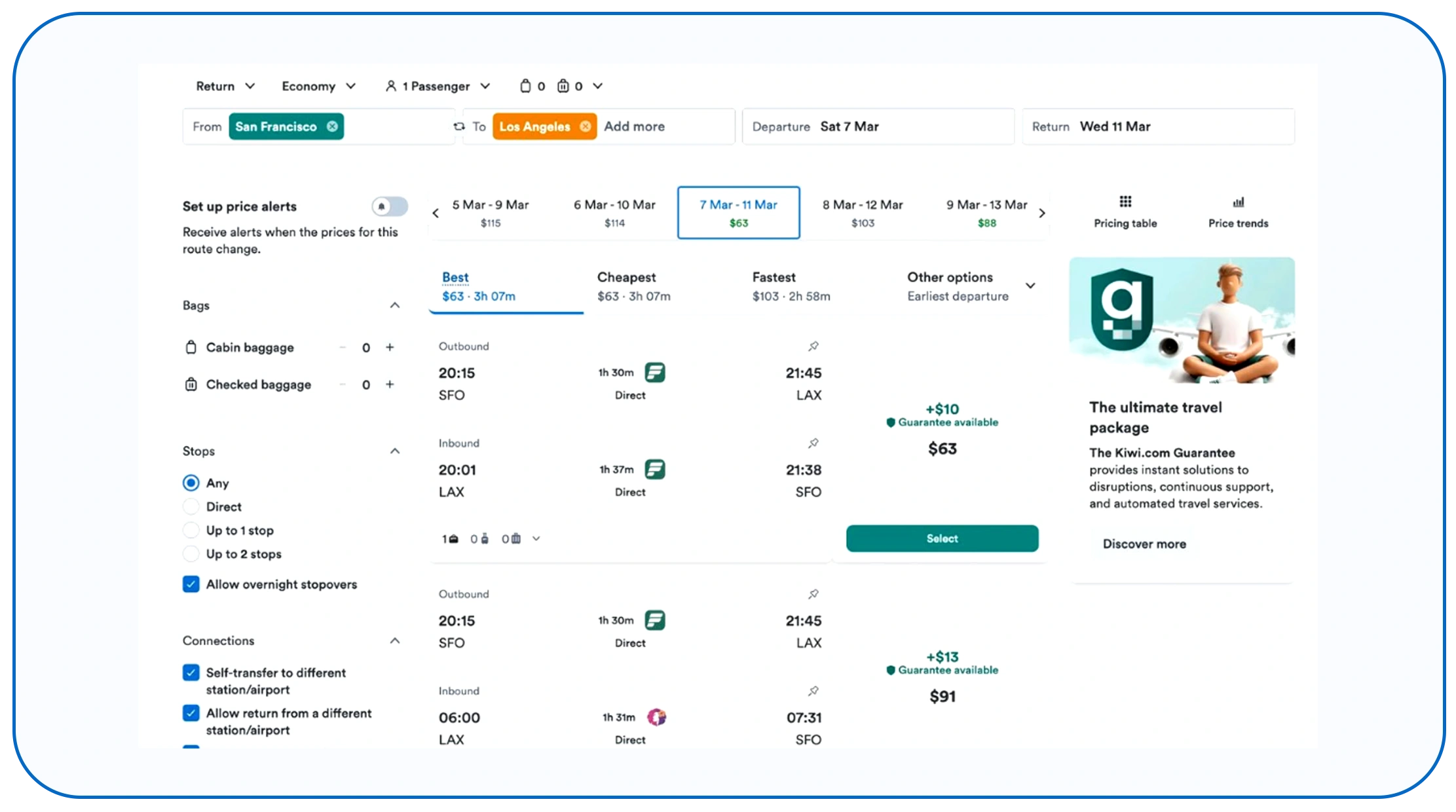Image resolution: width=1456 pixels, height=812 pixels.
Task: Open the Return trip type dropdown
Action: click(225, 86)
